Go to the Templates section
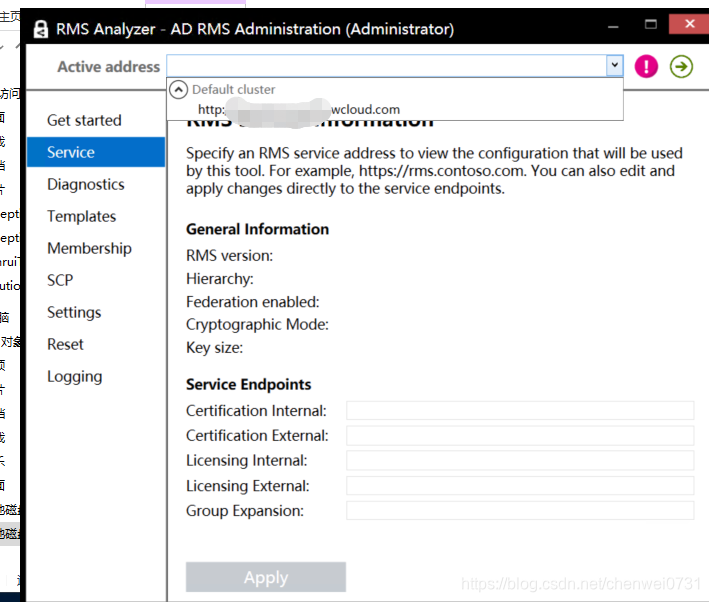The width and height of the screenshot is (709, 602). (82, 216)
